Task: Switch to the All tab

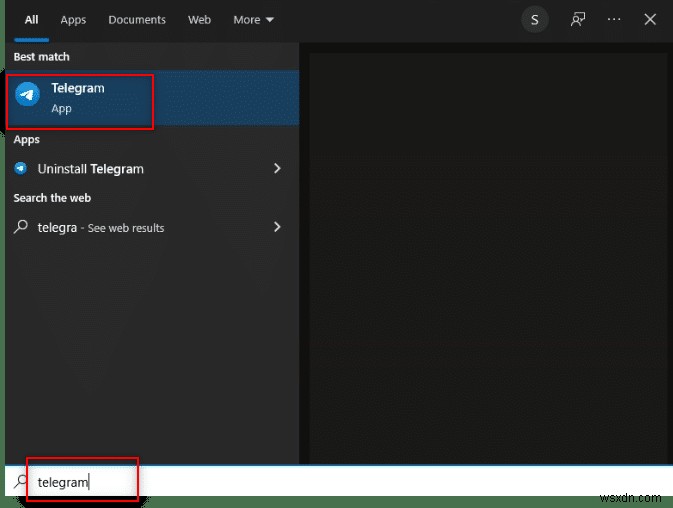Action: click(x=31, y=20)
